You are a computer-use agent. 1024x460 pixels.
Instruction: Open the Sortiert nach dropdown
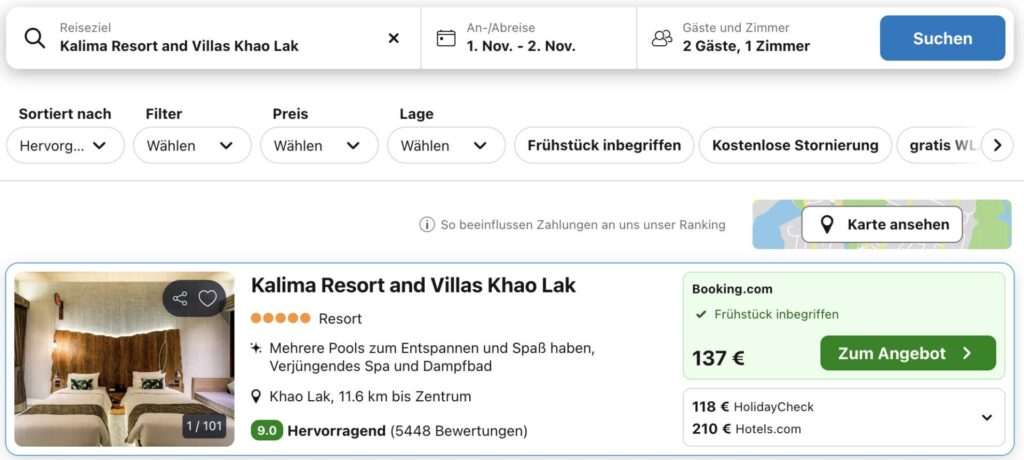[x=65, y=145]
